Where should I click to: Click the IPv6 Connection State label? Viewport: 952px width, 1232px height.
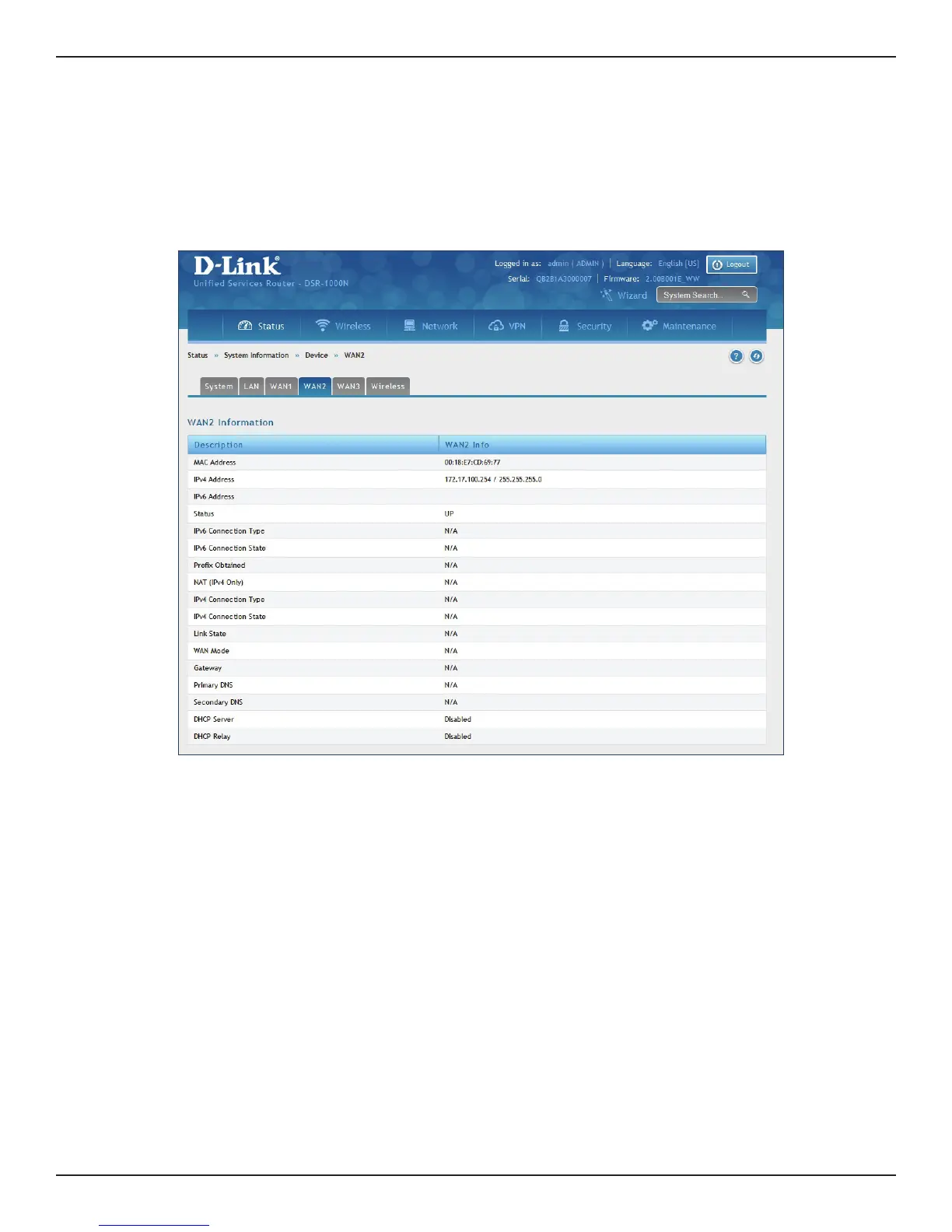click(x=229, y=548)
